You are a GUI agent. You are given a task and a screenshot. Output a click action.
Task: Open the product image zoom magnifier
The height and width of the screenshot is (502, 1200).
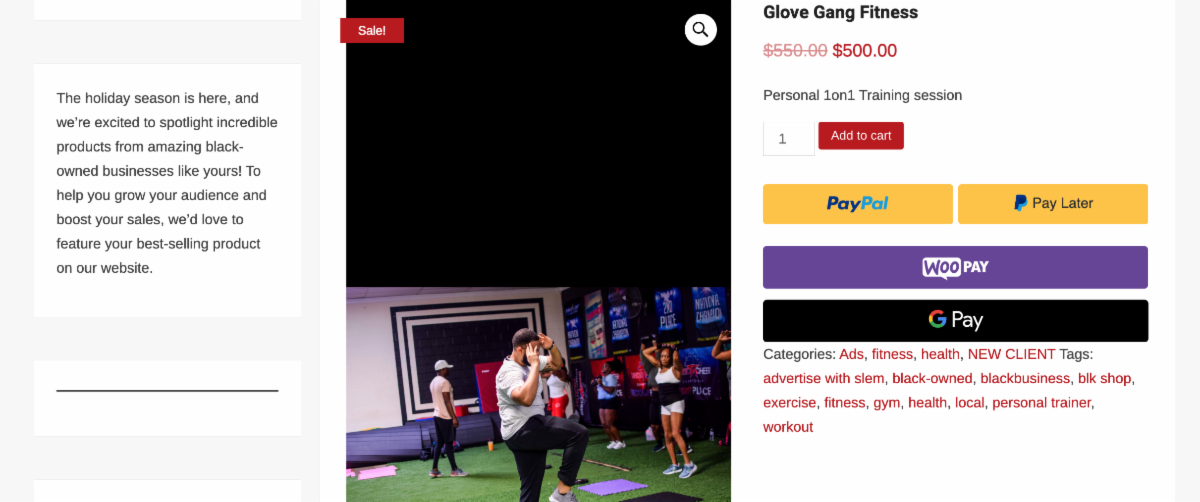click(701, 30)
